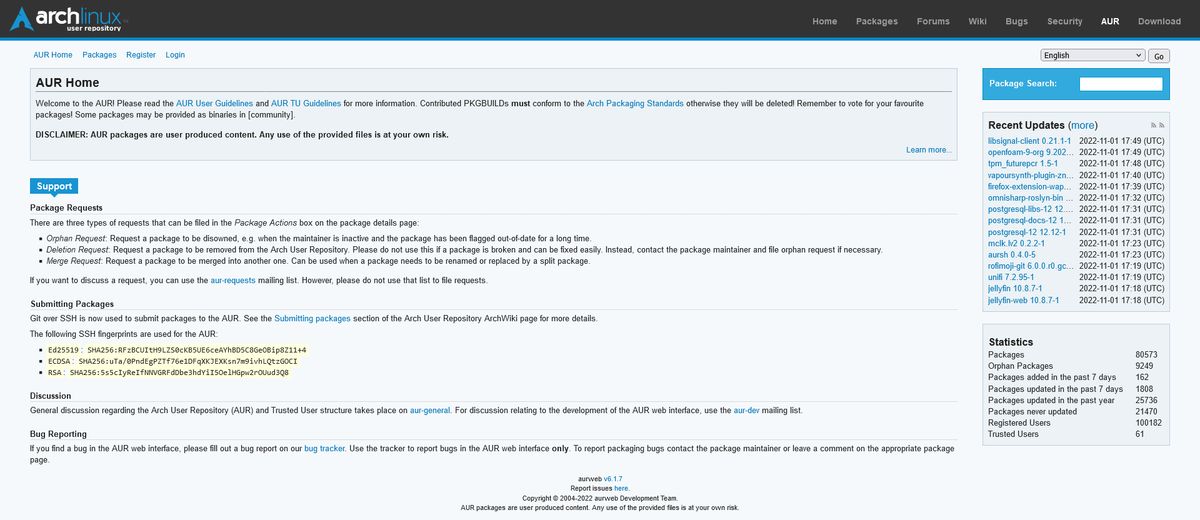Open the Packages top navigation item
This screenshot has width=1200, height=520.
[x=877, y=21]
